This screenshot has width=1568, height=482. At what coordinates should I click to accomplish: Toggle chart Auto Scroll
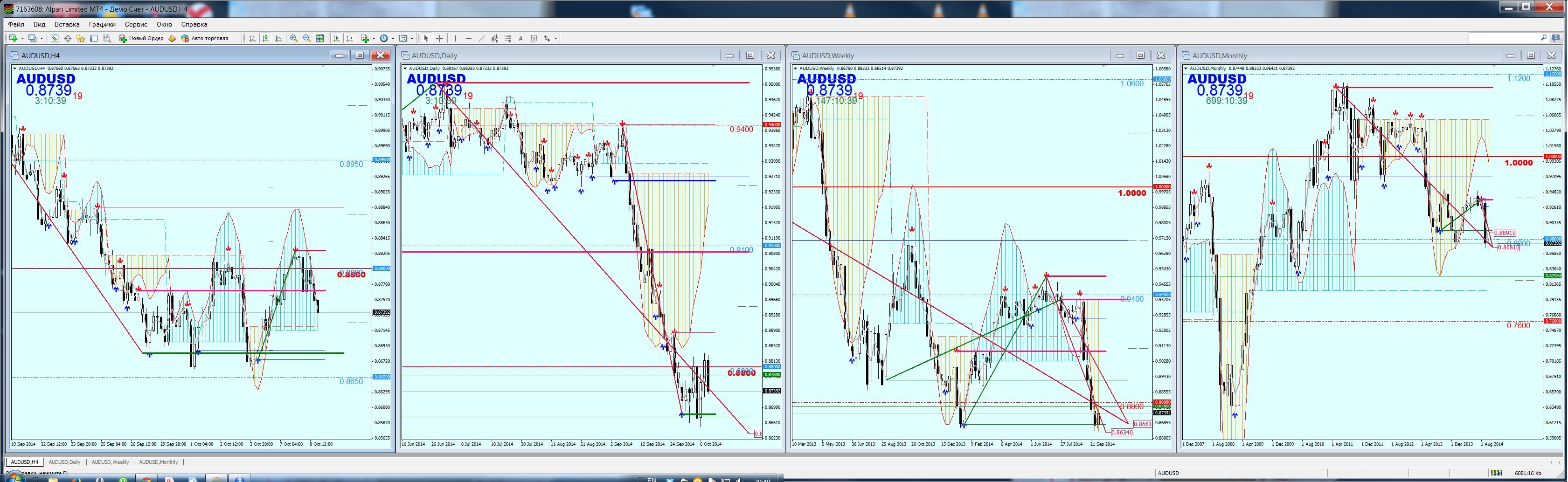pyautogui.click(x=336, y=38)
